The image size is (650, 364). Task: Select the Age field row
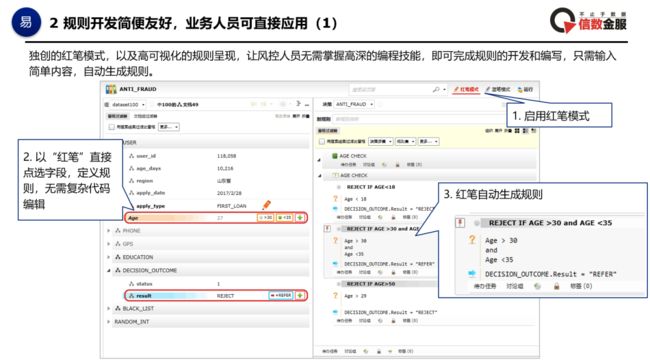[216, 218]
